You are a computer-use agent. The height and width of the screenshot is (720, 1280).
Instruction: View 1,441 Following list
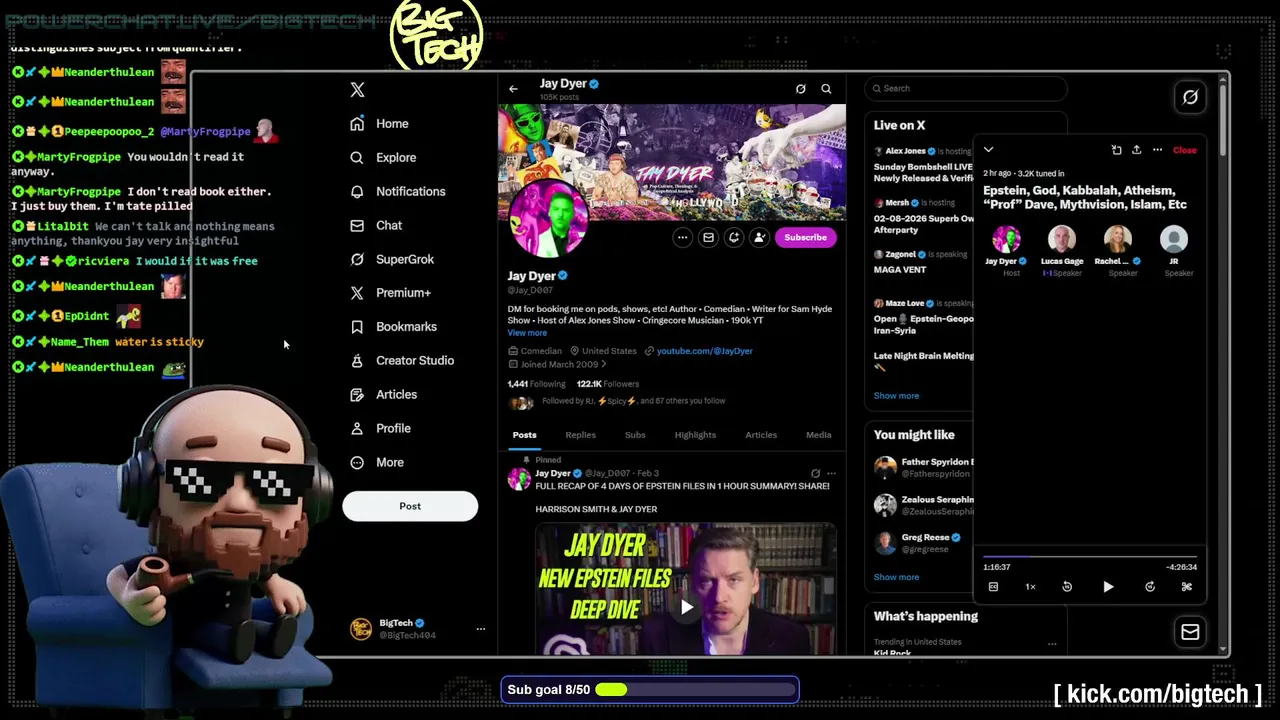click(x=536, y=384)
